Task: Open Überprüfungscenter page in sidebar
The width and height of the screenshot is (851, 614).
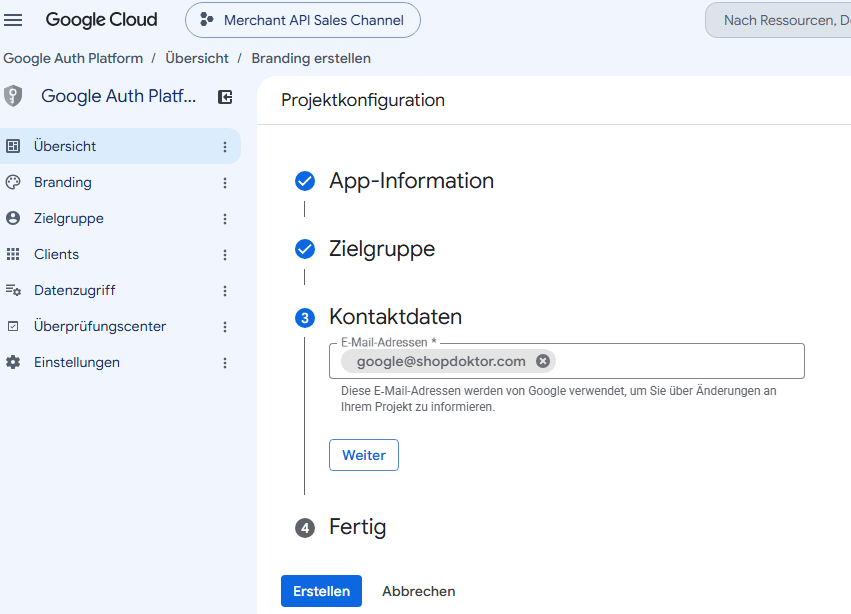Action: coord(120,326)
